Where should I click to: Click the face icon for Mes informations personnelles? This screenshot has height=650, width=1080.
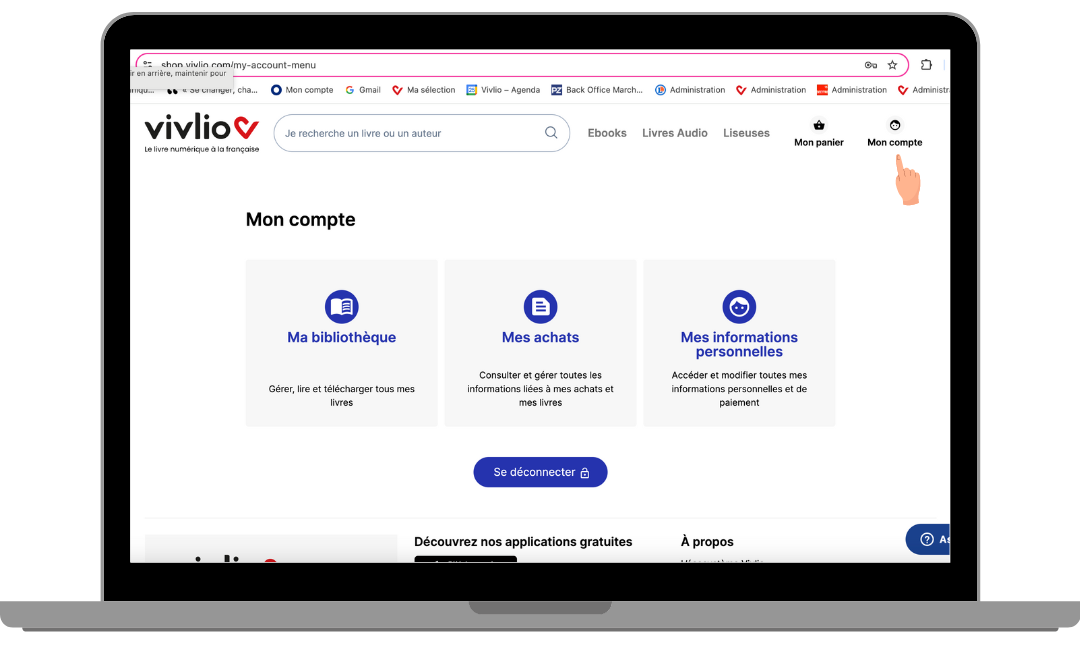coord(739,306)
